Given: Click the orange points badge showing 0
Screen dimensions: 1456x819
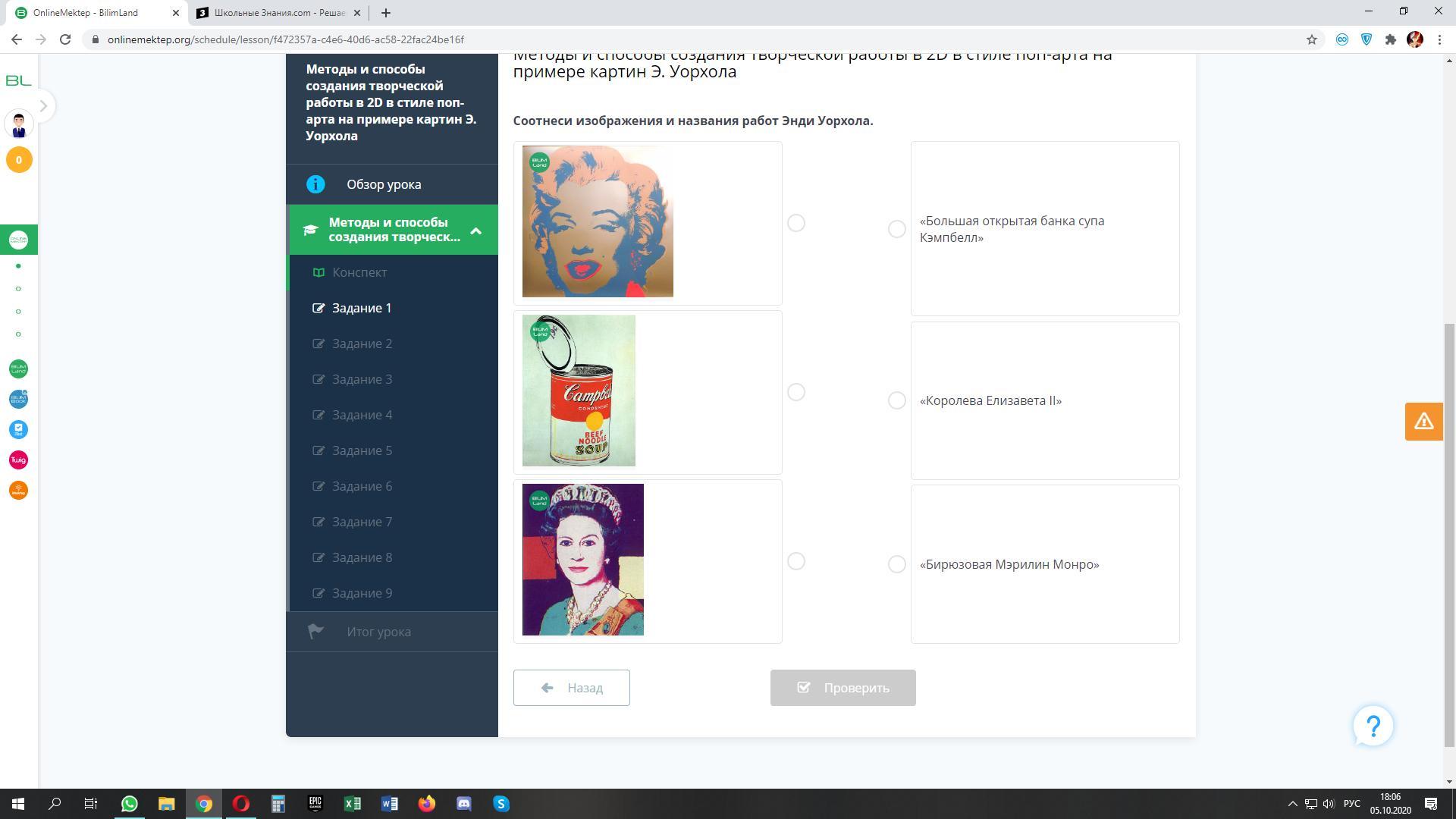Looking at the screenshot, I should [19, 160].
